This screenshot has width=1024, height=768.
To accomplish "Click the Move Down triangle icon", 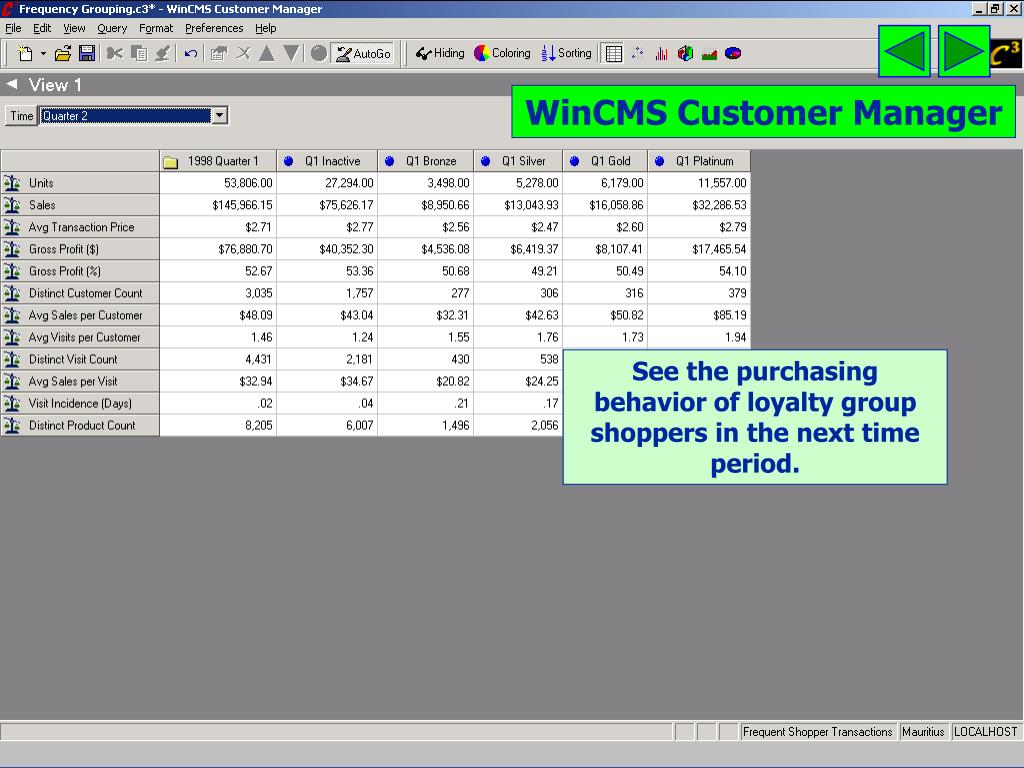I will (x=291, y=54).
